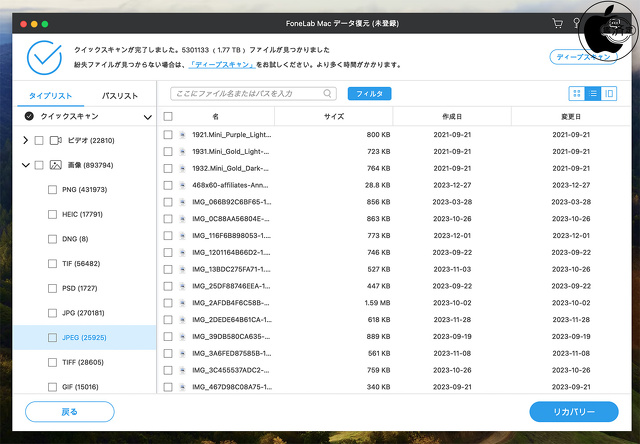The image size is (640, 444).
Task: Click created date 2023-12-27
Action: (452, 185)
